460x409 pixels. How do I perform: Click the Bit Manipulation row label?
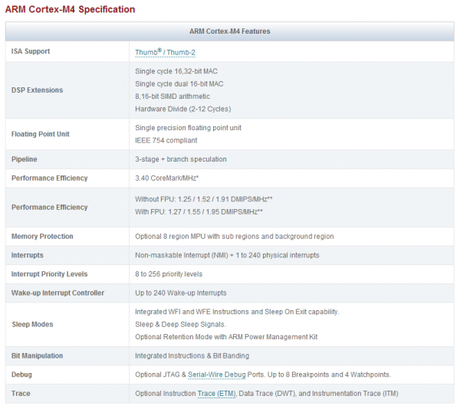pos(37,356)
